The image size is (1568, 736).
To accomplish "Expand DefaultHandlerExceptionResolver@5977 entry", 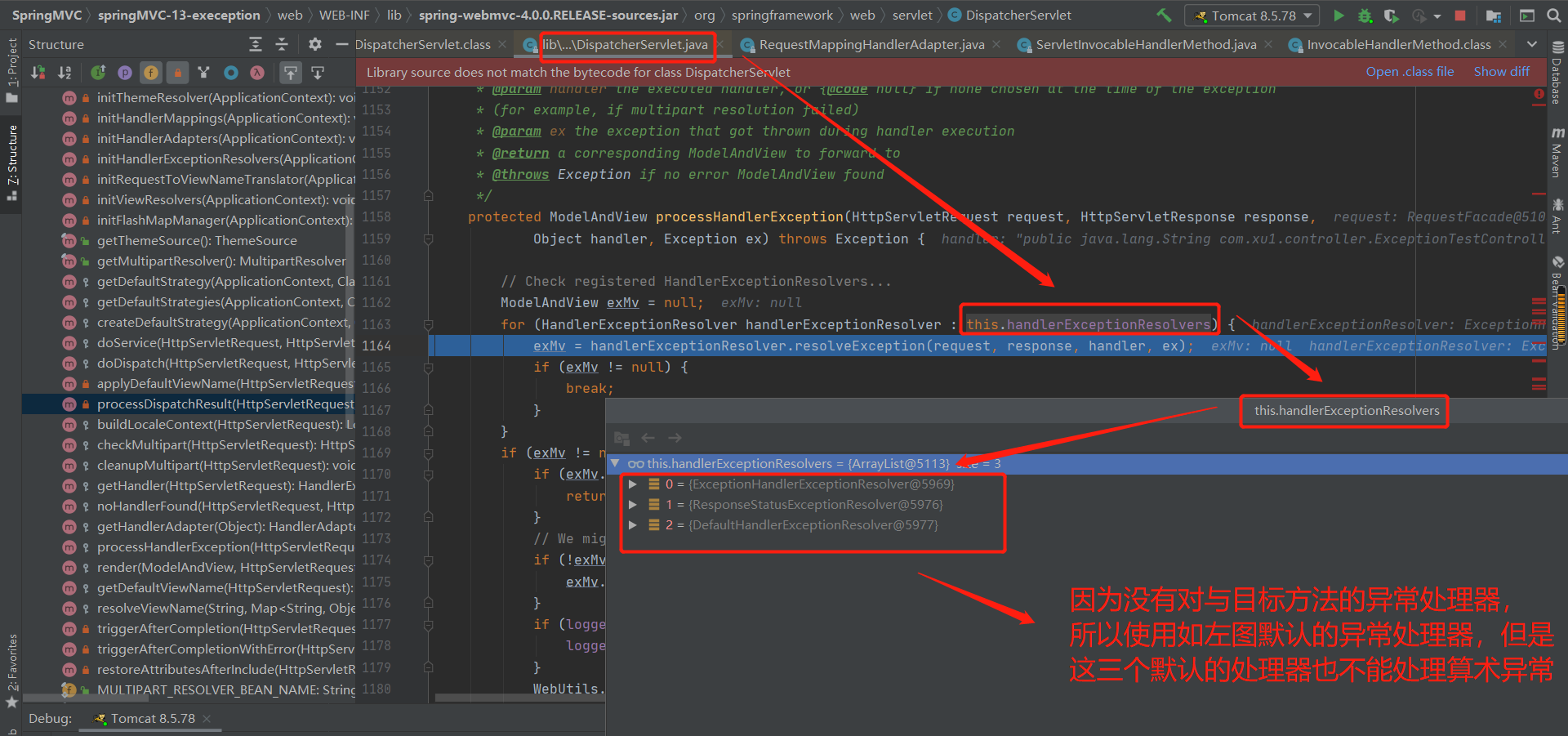I will point(632,524).
